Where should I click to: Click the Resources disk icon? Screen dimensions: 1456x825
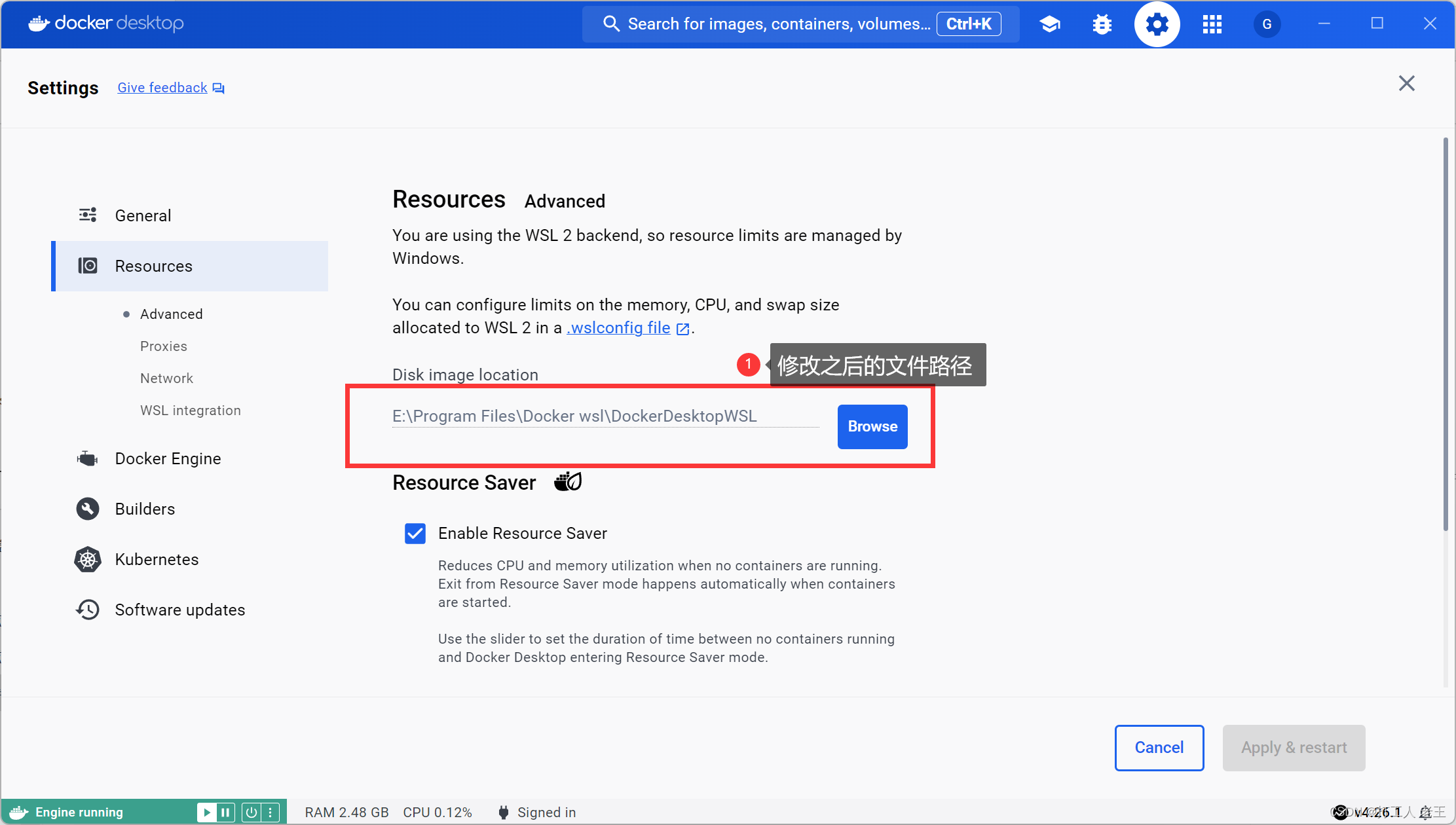pyautogui.click(x=87, y=265)
